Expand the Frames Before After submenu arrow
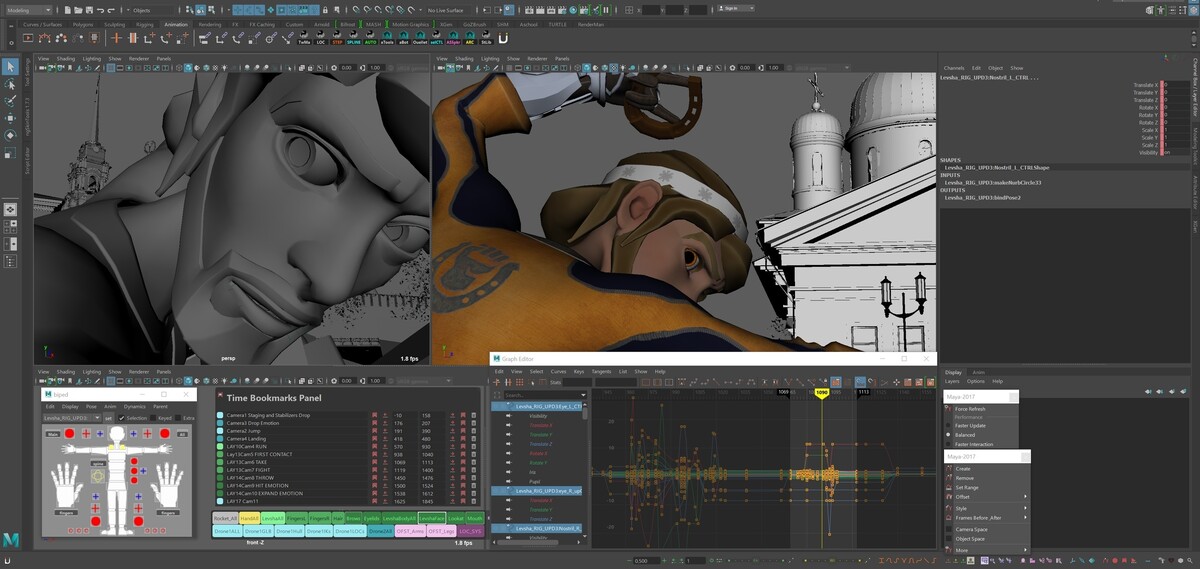This screenshot has width=1200, height=569. (x=1025, y=518)
